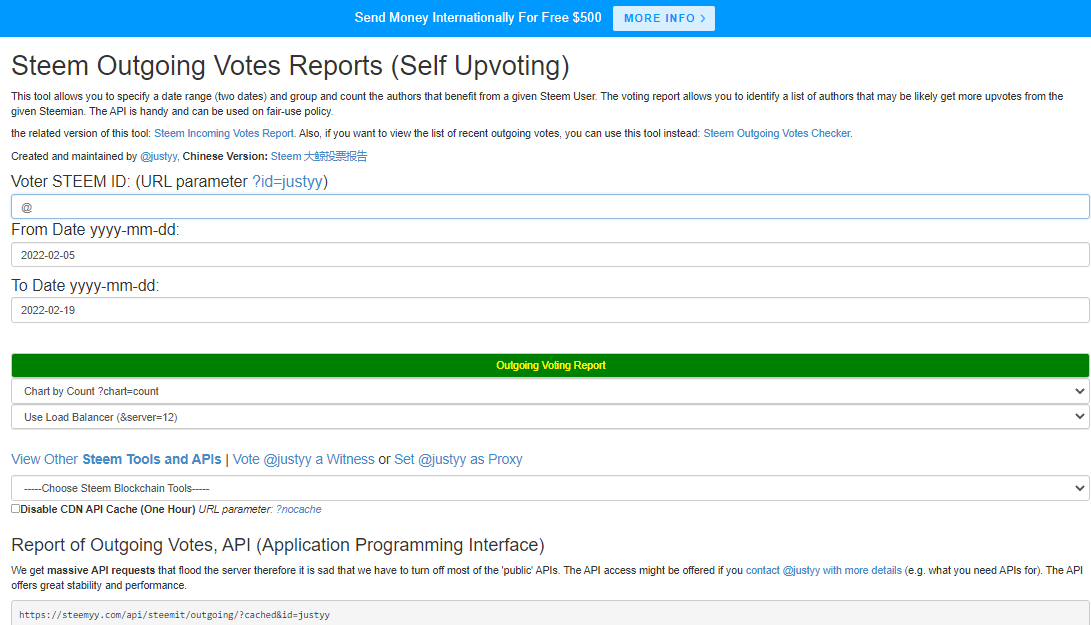
Task: Open the Use Load Balancer server dropdown
Action: [550, 417]
